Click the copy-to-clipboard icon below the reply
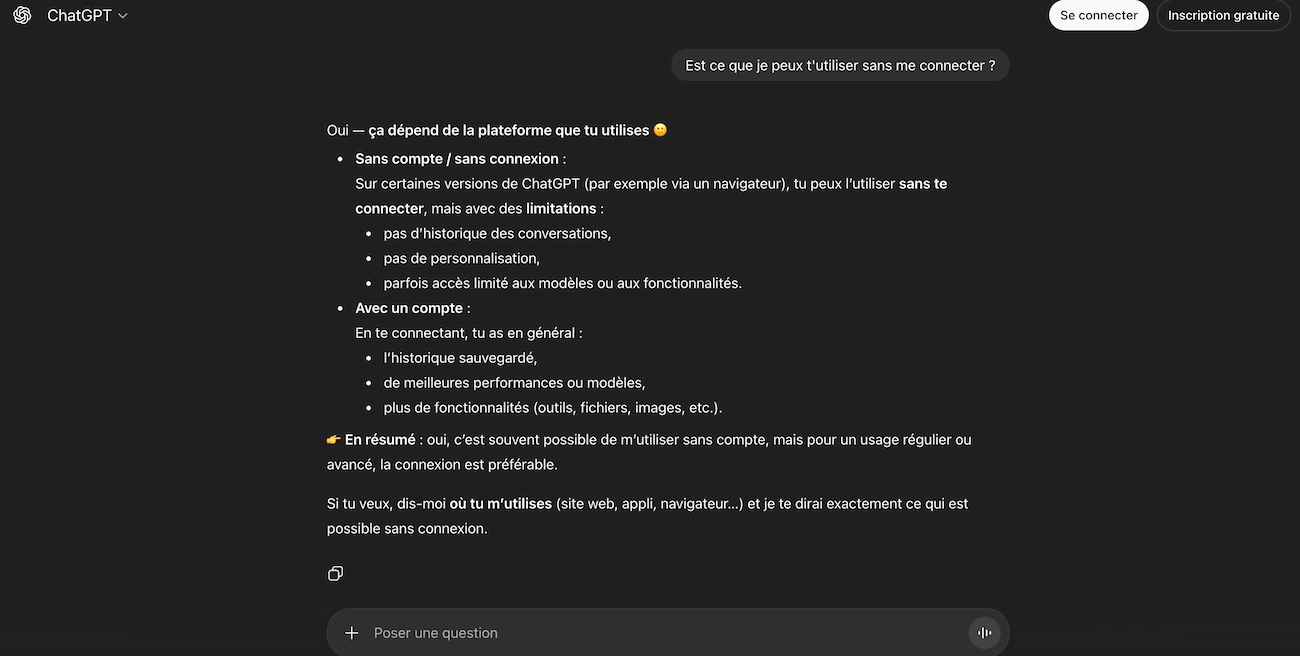Screen dimensions: 1300x656 (335, 572)
